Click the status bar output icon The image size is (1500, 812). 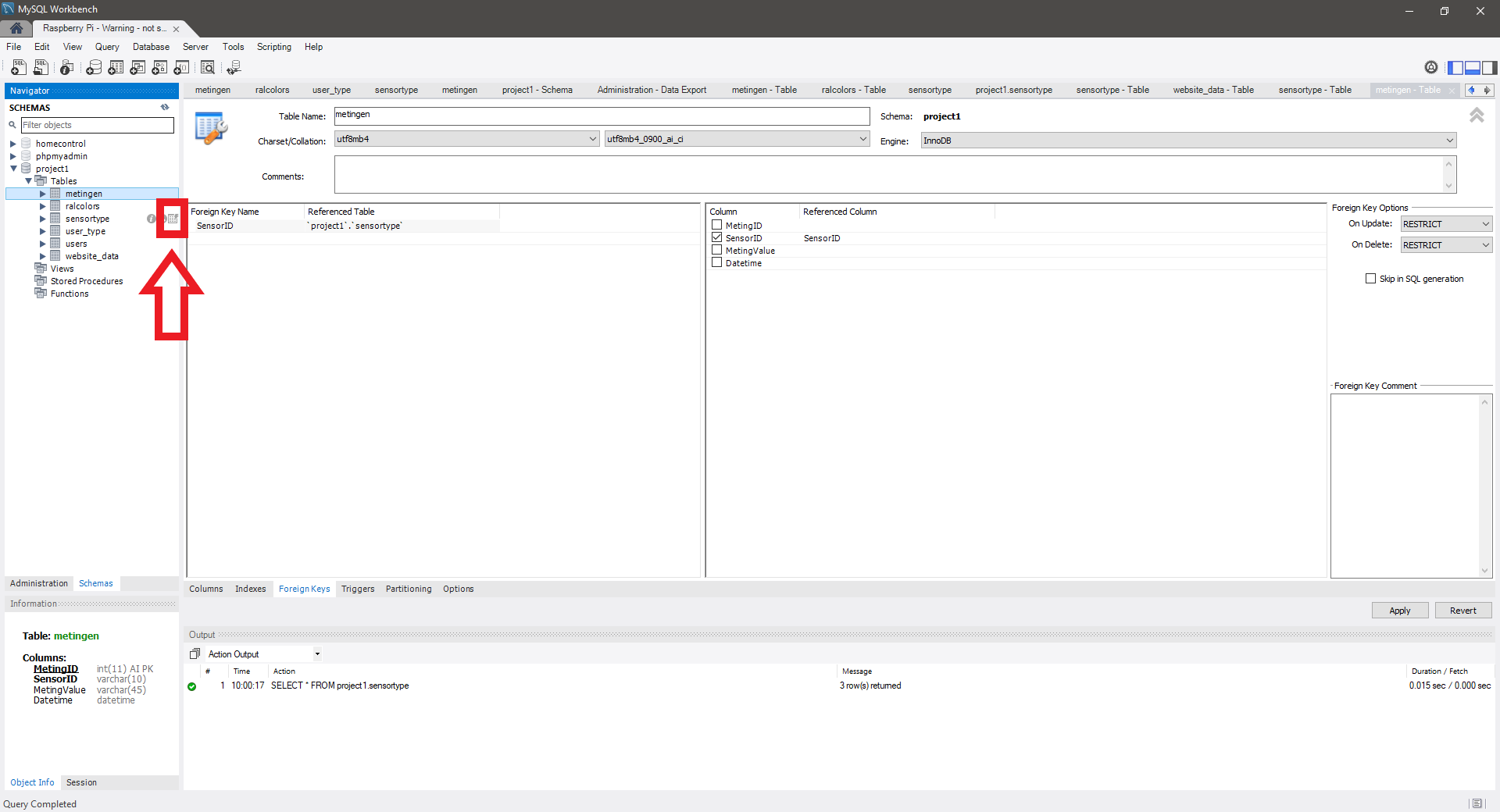pyautogui.click(x=1477, y=803)
